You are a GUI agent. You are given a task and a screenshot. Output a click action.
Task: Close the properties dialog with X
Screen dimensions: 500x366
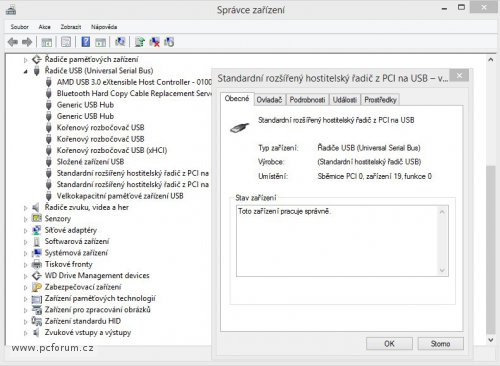(459, 76)
